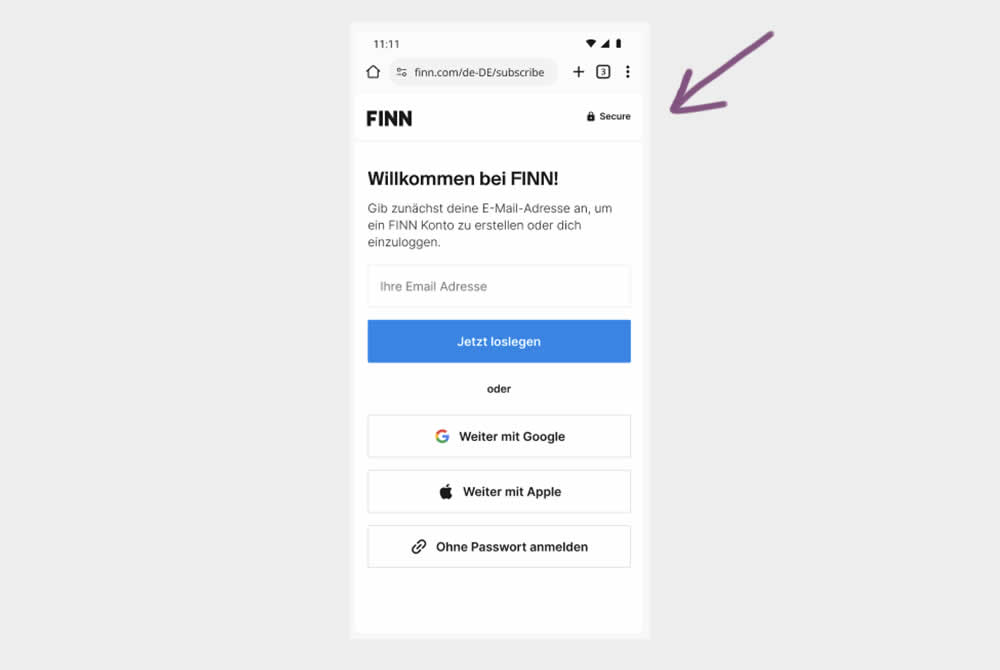The width and height of the screenshot is (1000, 670).
Task: Open a new tab with plus icon
Action: coord(578,71)
